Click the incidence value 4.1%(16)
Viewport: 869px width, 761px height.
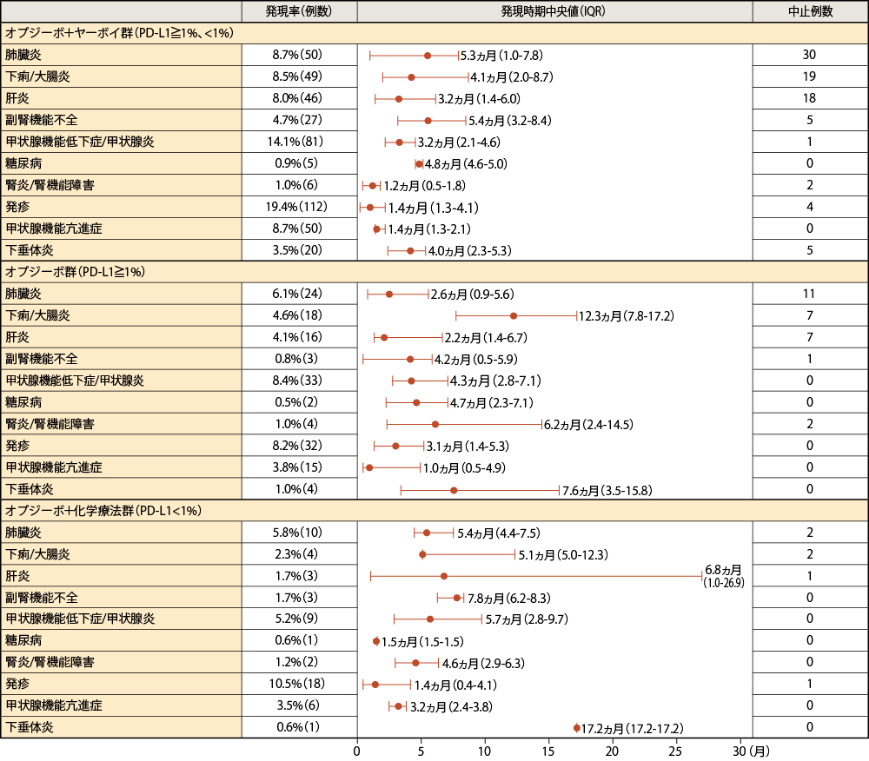(x=298, y=337)
